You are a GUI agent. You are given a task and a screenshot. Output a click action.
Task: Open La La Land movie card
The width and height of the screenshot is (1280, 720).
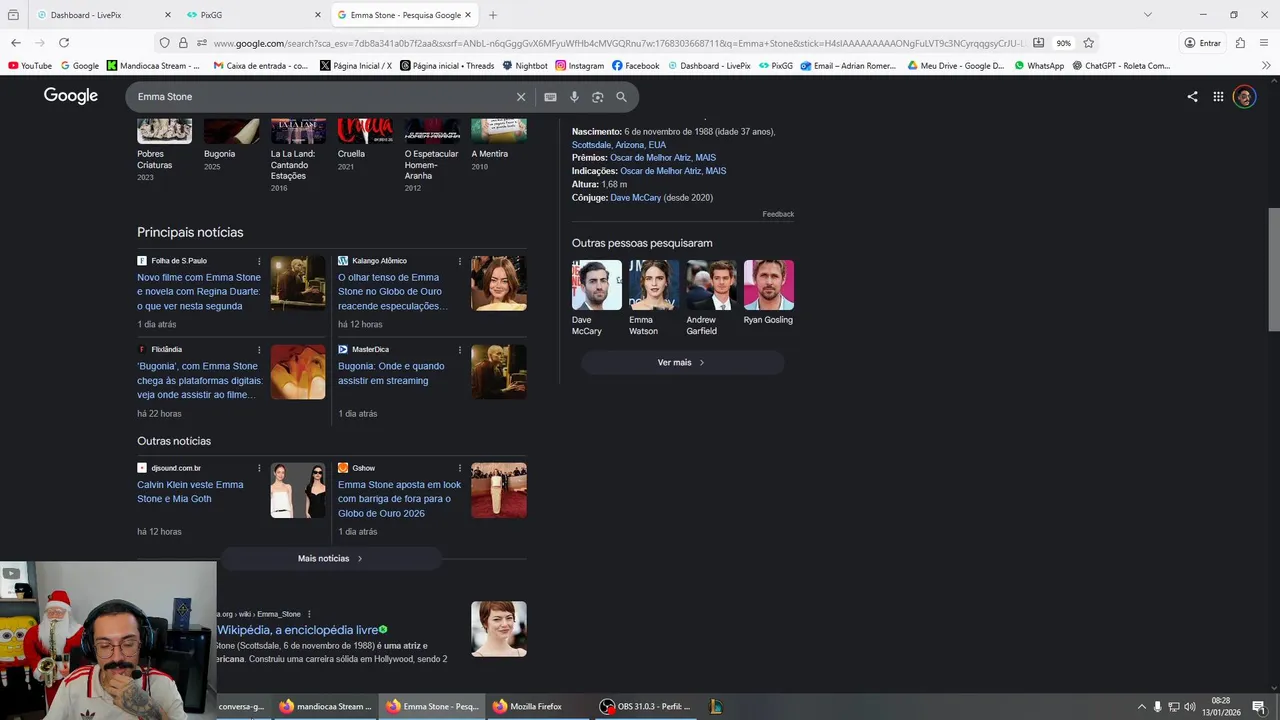point(298,155)
